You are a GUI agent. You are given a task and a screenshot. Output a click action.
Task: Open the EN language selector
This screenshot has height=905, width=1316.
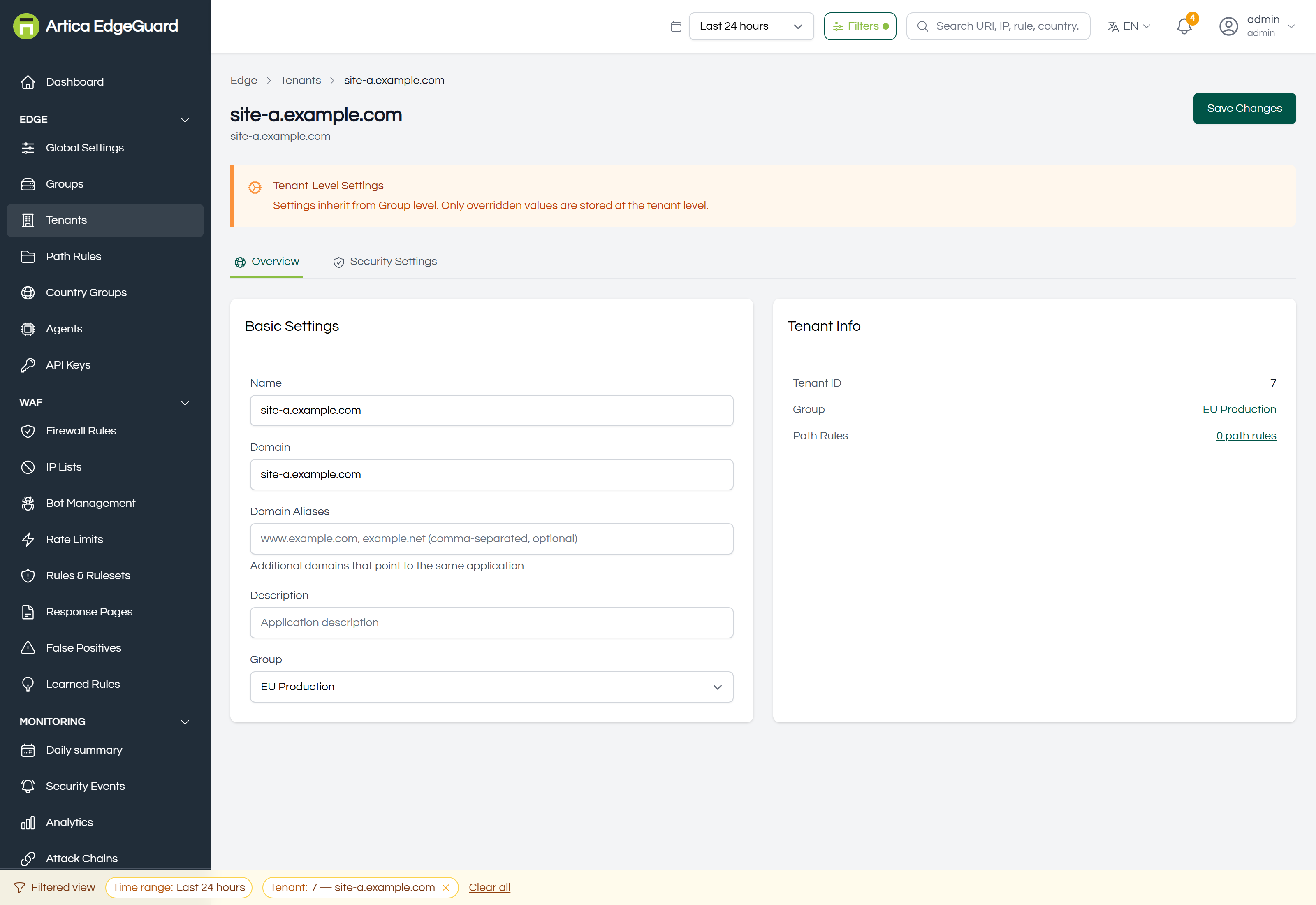coord(1129,26)
